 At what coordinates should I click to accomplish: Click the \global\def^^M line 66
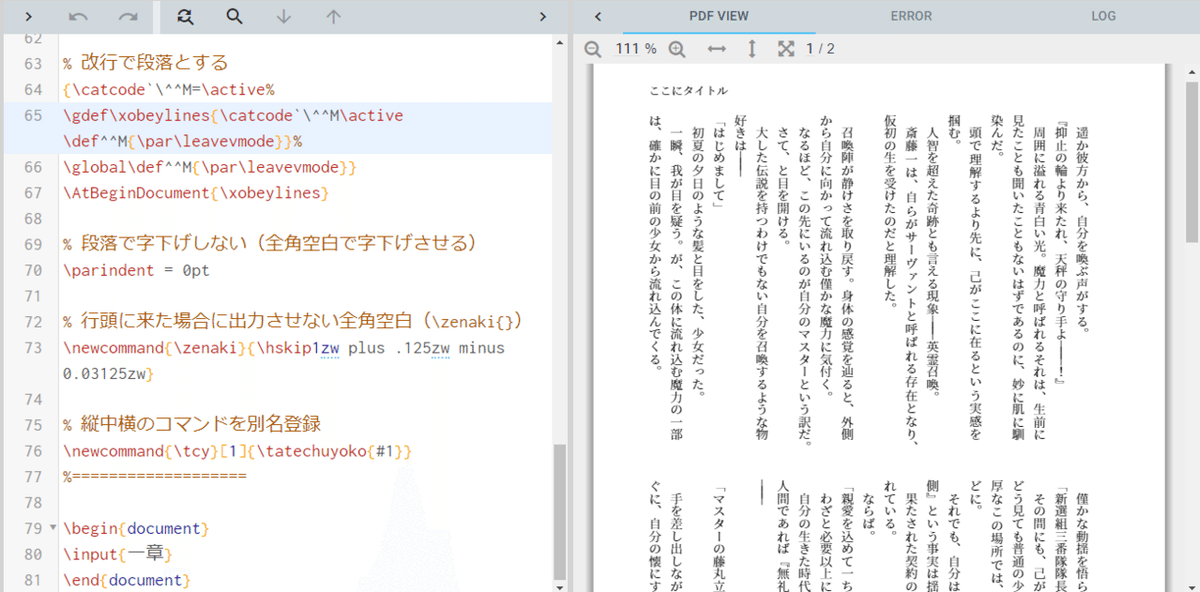pyautogui.click(x=209, y=166)
